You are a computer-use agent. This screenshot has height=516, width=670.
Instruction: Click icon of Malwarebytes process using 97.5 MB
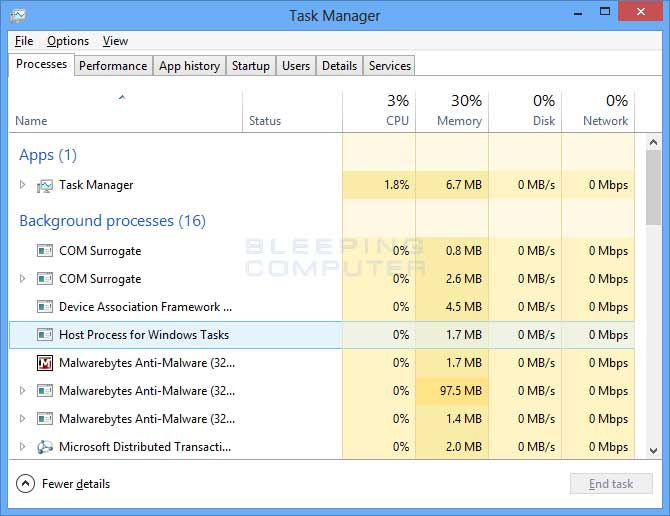(x=45, y=391)
